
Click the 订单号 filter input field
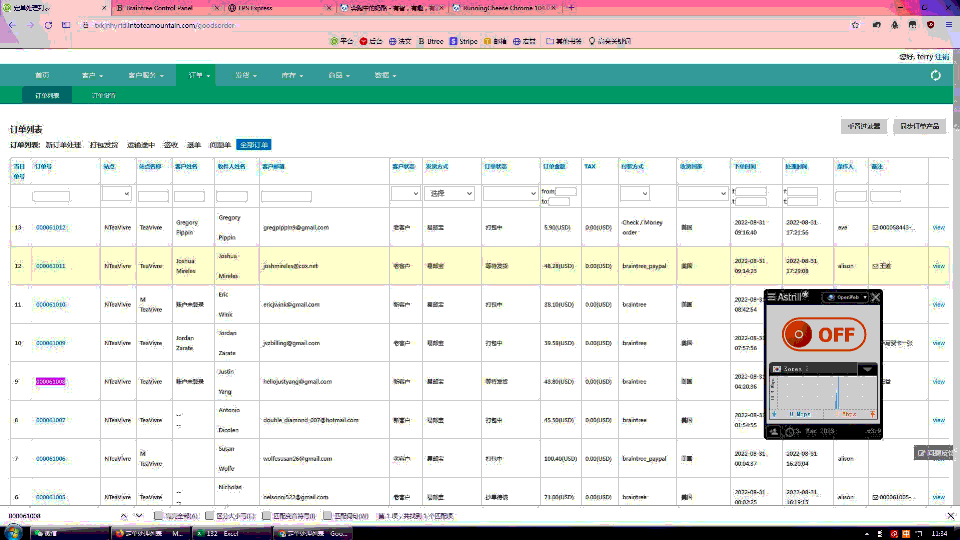coord(51,197)
